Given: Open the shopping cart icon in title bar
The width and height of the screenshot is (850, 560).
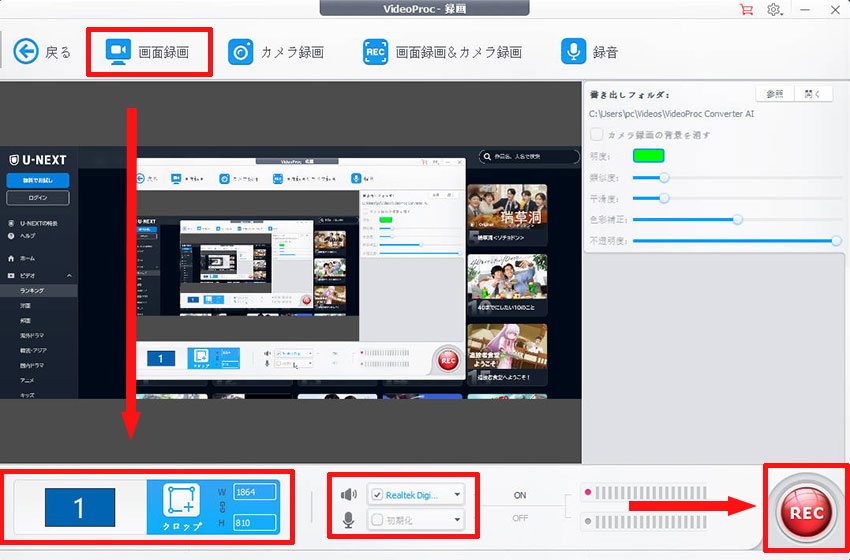Looking at the screenshot, I should [746, 9].
